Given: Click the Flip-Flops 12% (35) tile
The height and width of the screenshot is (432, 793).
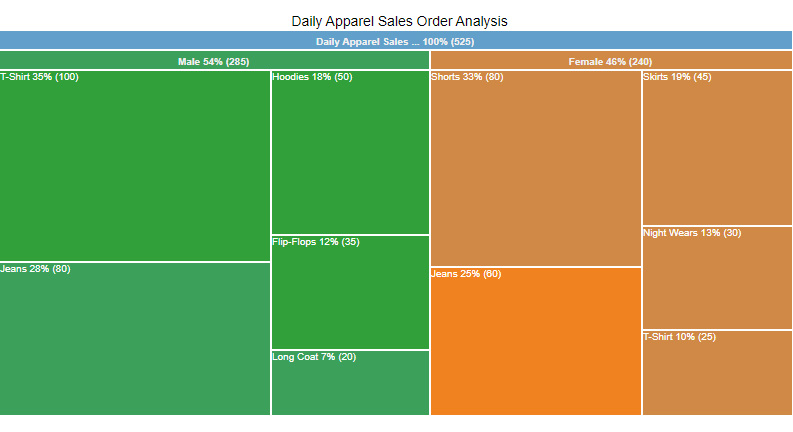Looking at the screenshot, I should click(x=350, y=292).
